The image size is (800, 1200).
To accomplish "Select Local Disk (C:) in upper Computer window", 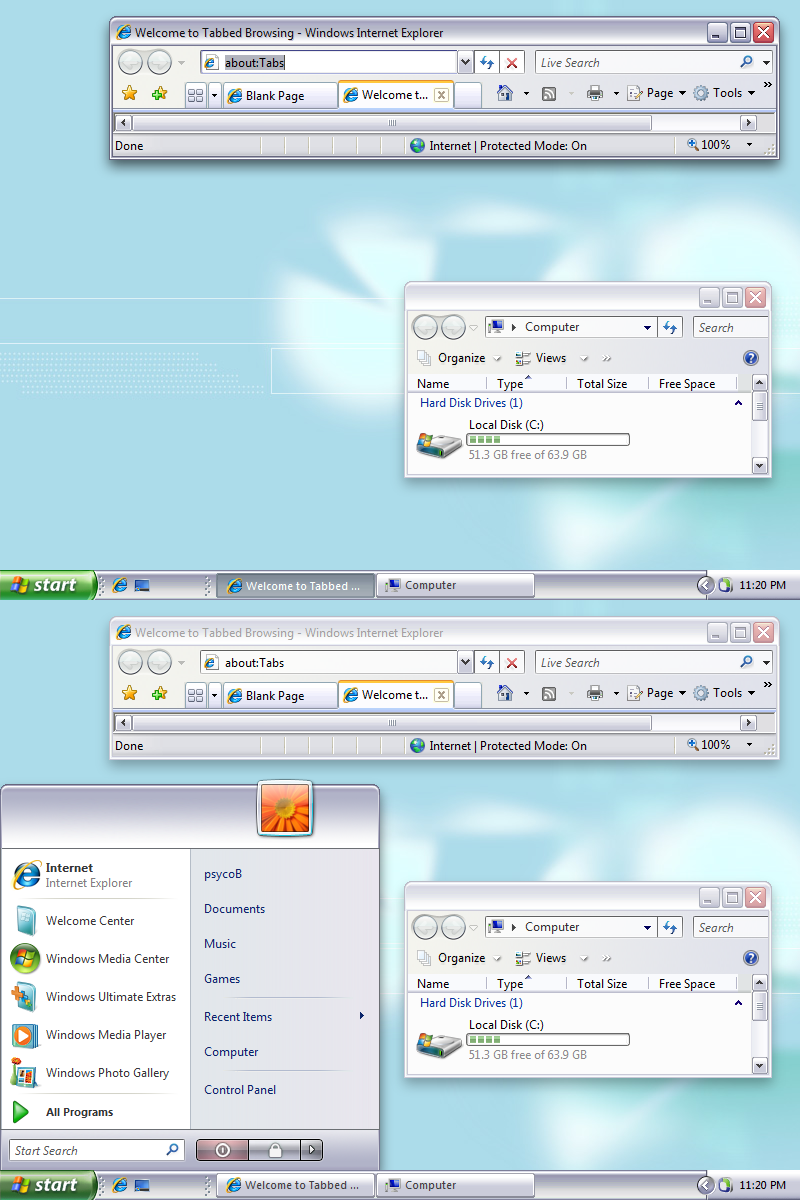I will [525, 440].
